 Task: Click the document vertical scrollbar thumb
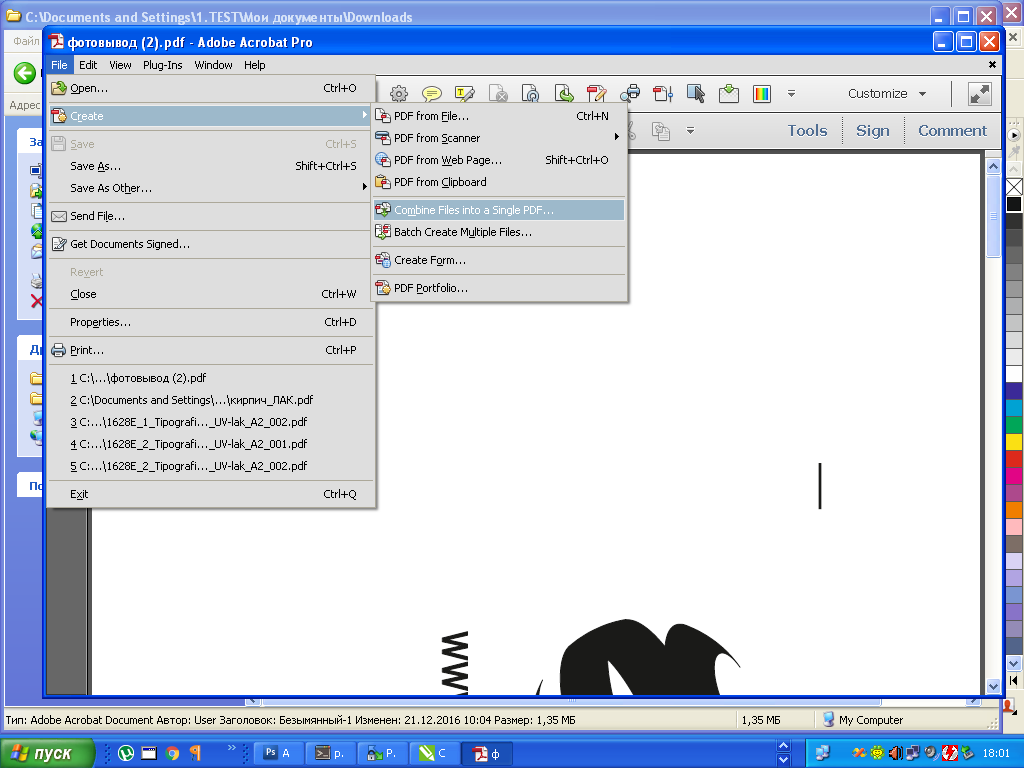(x=993, y=216)
